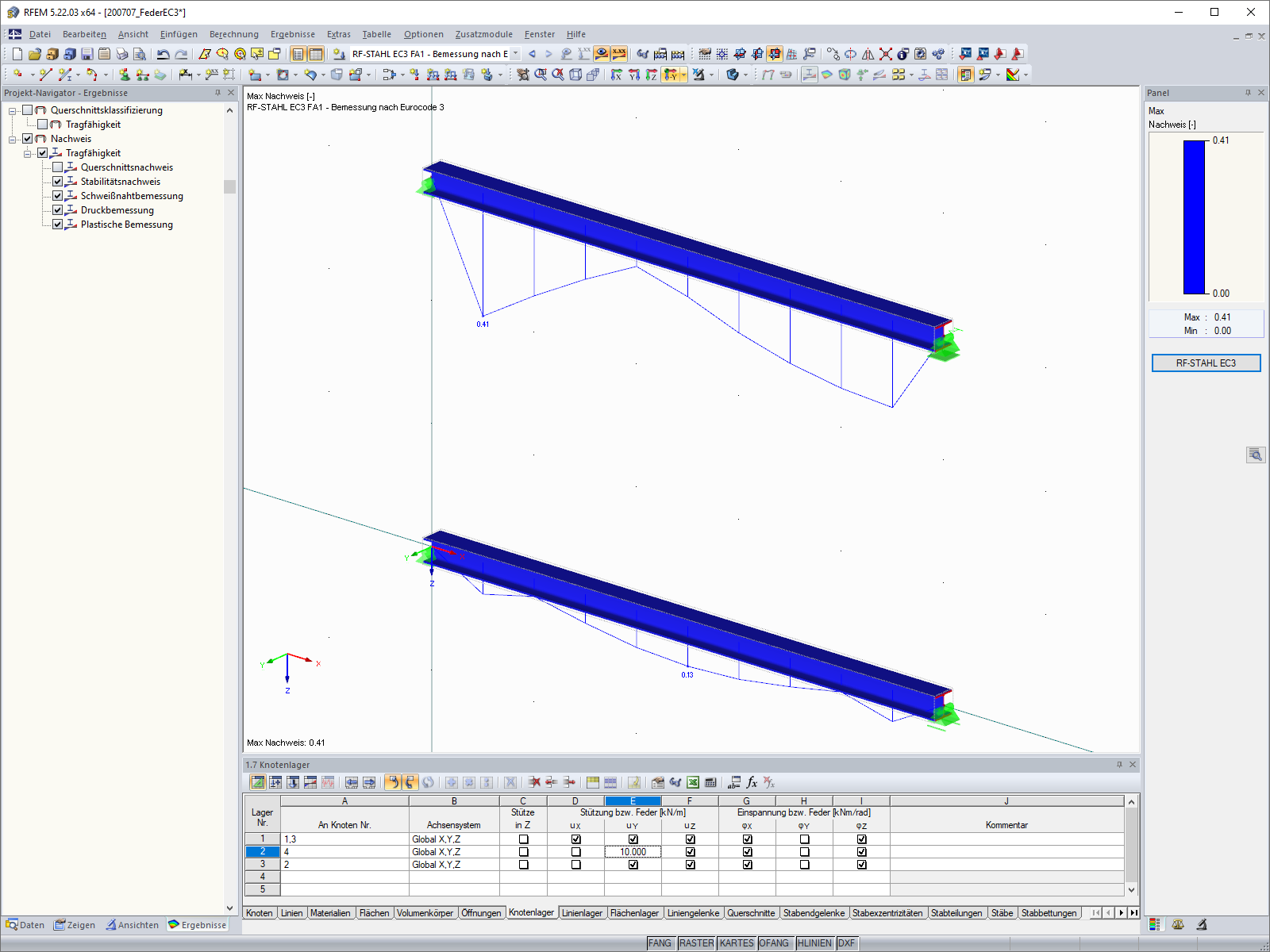Go to the previous load case with the left arrow
The height and width of the screenshot is (952, 1270).
(532, 54)
